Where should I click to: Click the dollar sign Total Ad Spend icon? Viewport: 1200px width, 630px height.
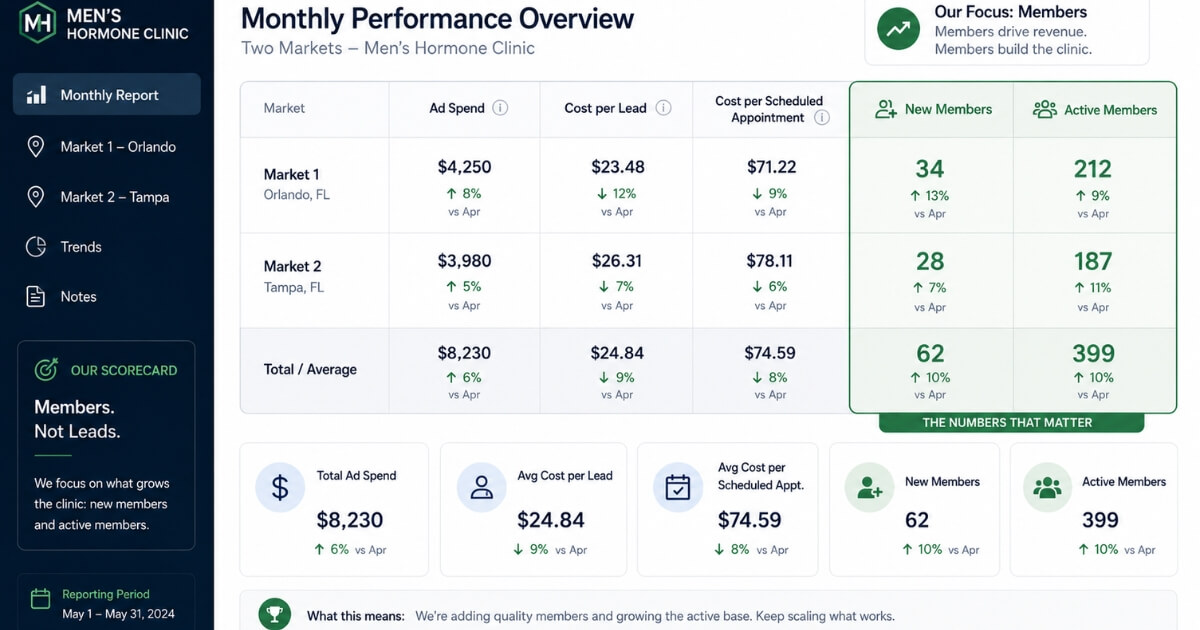pos(280,487)
